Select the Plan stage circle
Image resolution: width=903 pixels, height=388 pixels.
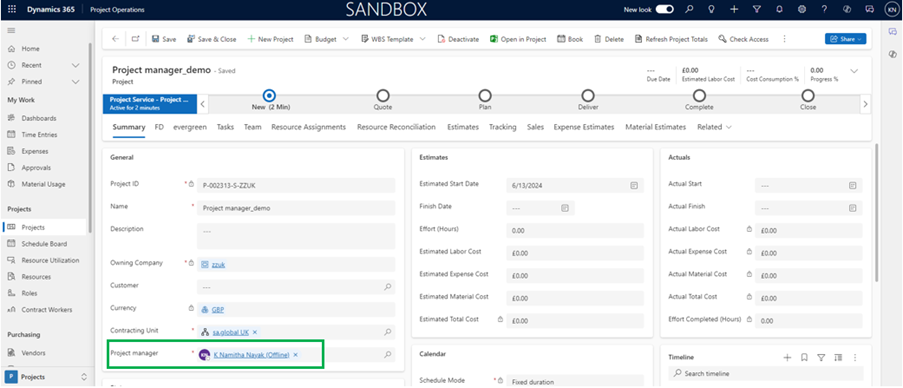[485, 96]
